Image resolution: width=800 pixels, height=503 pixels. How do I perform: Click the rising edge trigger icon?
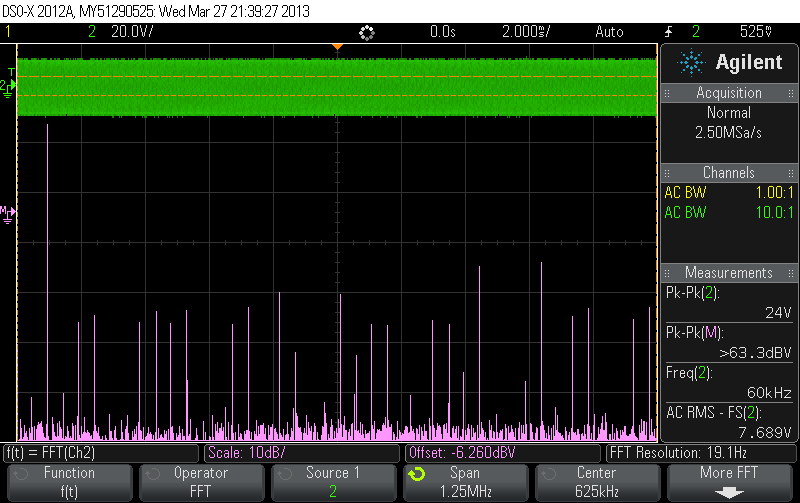click(668, 32)
